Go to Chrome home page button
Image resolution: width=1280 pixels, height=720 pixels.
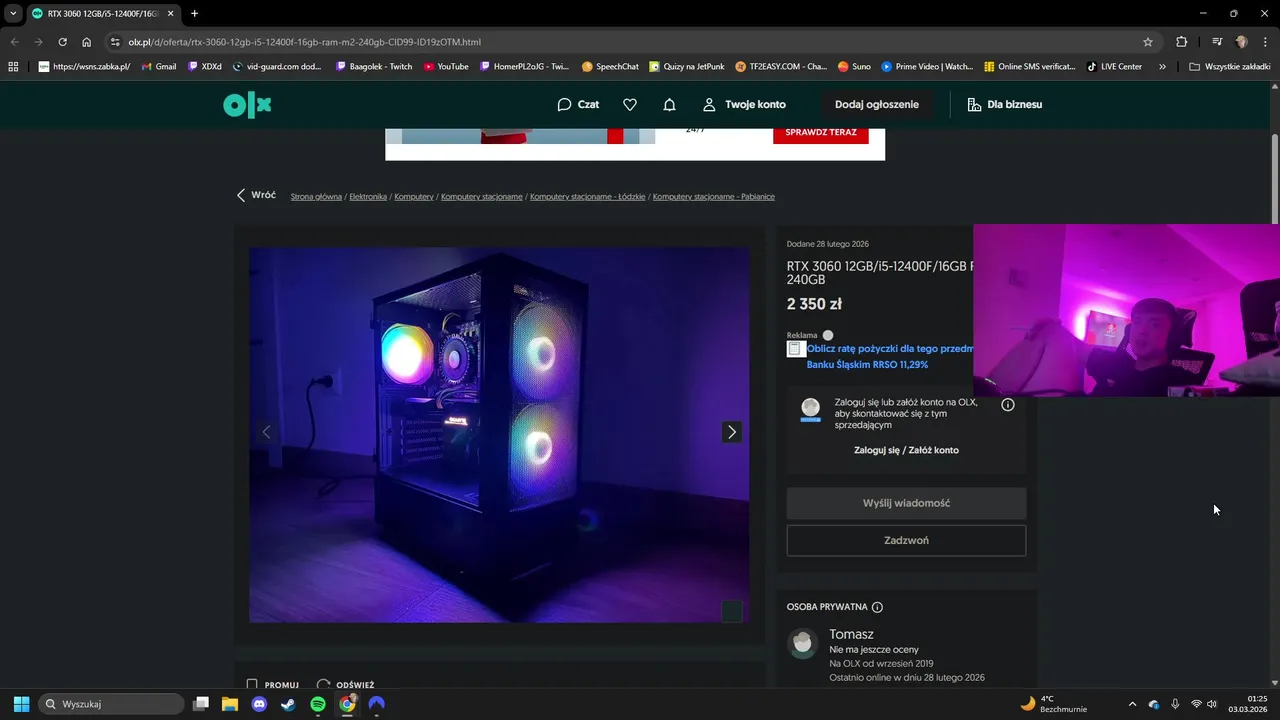point(86,42)
